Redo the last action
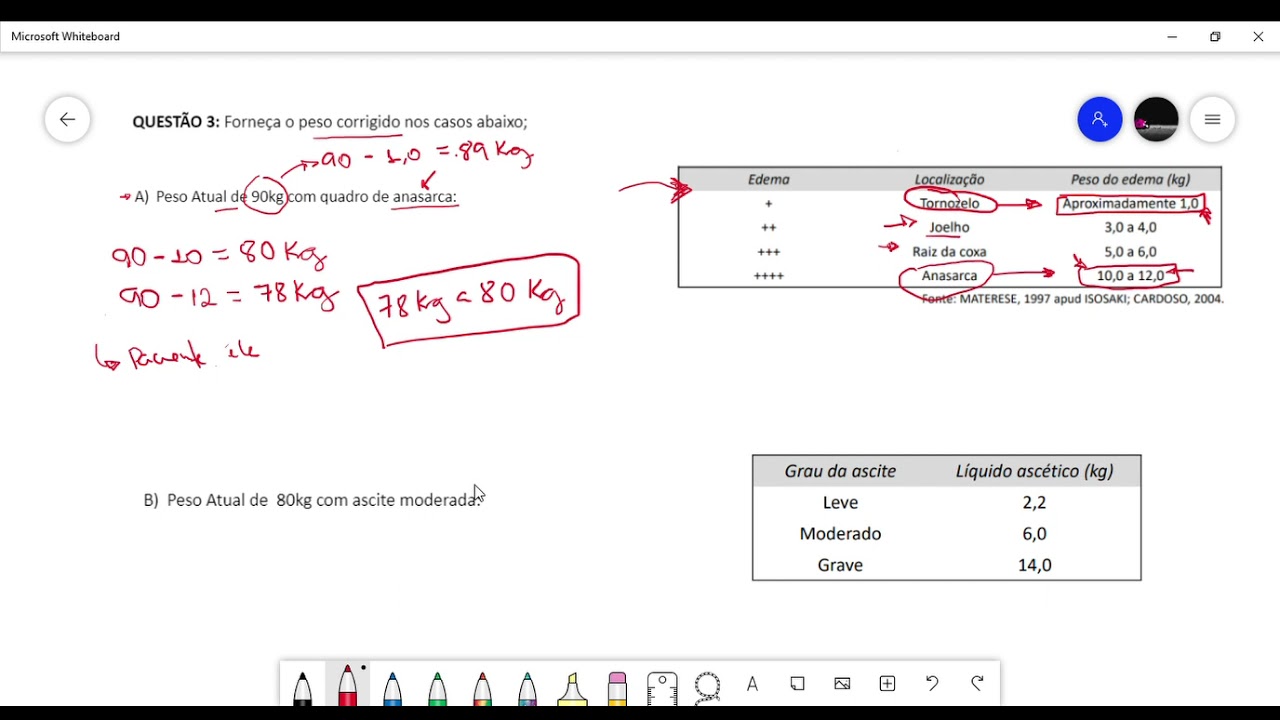Viewport: 1280px width, 720px height. click(977, 684)
